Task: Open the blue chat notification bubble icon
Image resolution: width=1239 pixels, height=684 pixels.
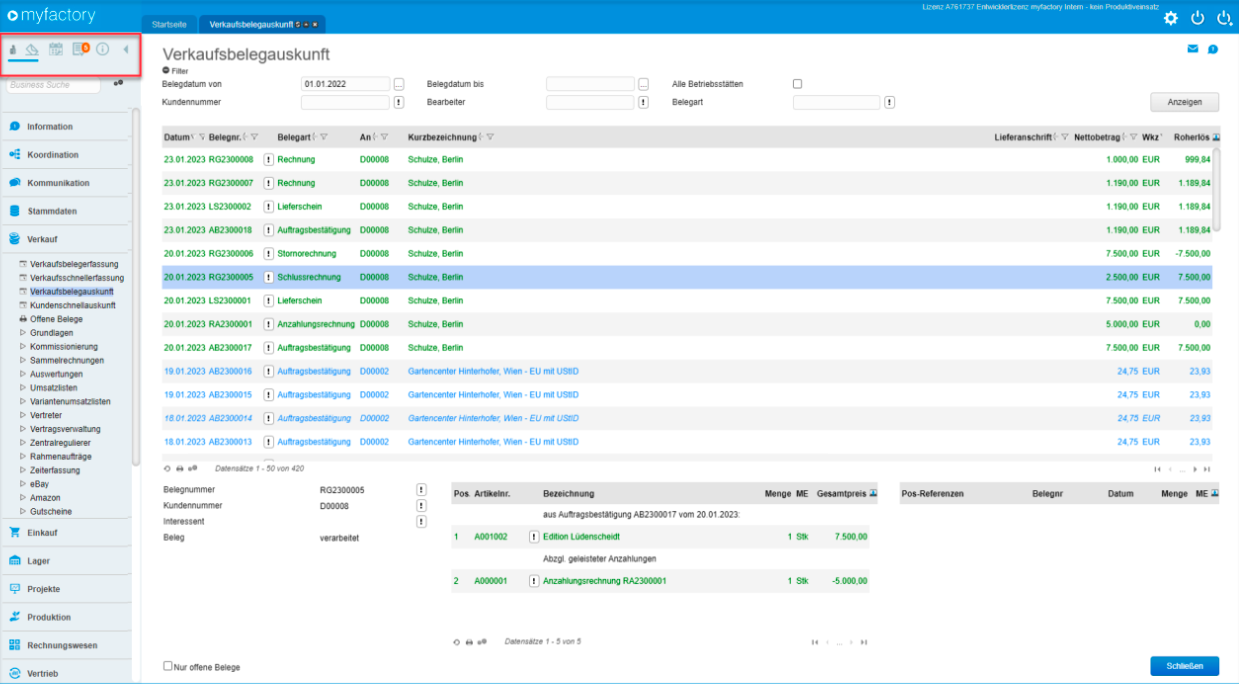Action: (1213, 48)
